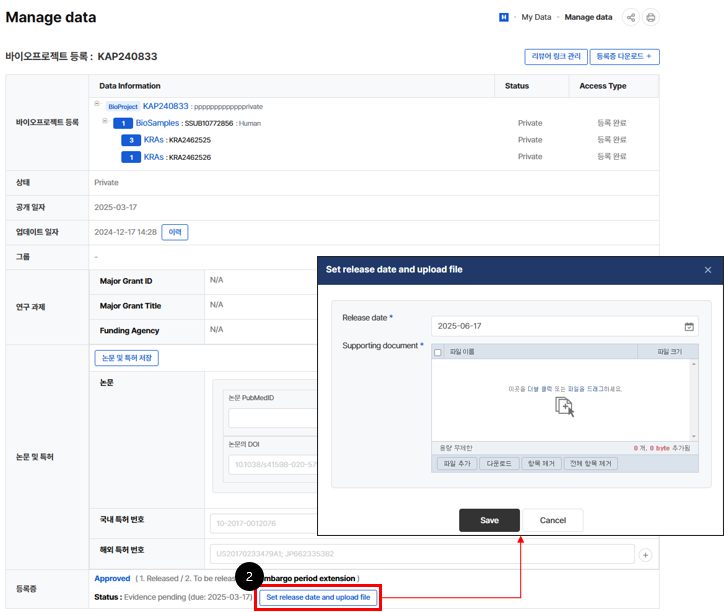Click the BioSamples count badge

[123, 123]
